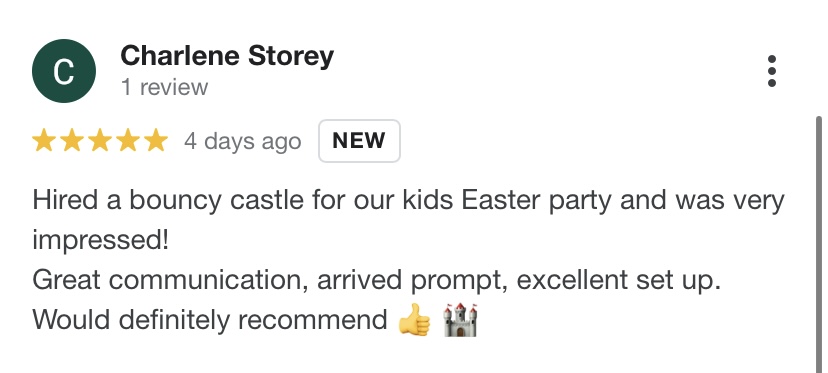This screenshot has height=373, width=828.
Task: Click the fifth yellow rating star
Action: [156, 141]
